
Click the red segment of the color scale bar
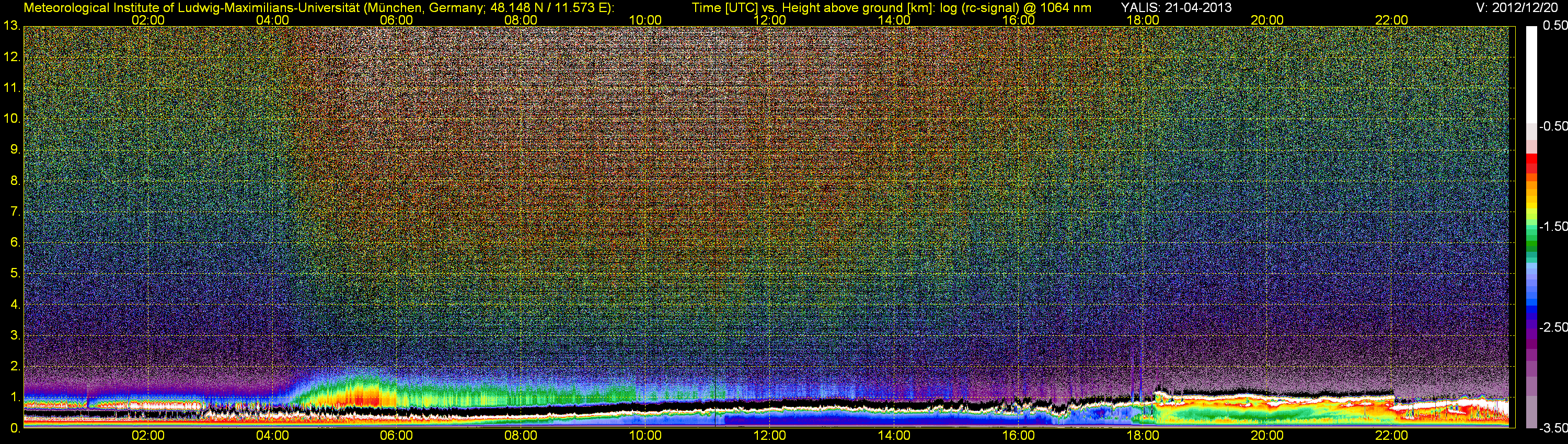point(1531,163)
